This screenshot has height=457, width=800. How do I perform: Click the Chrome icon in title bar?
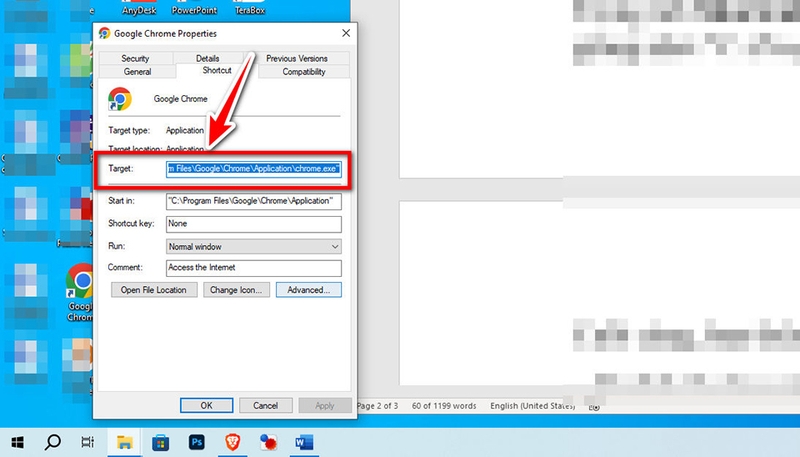(x=105, y=33)
